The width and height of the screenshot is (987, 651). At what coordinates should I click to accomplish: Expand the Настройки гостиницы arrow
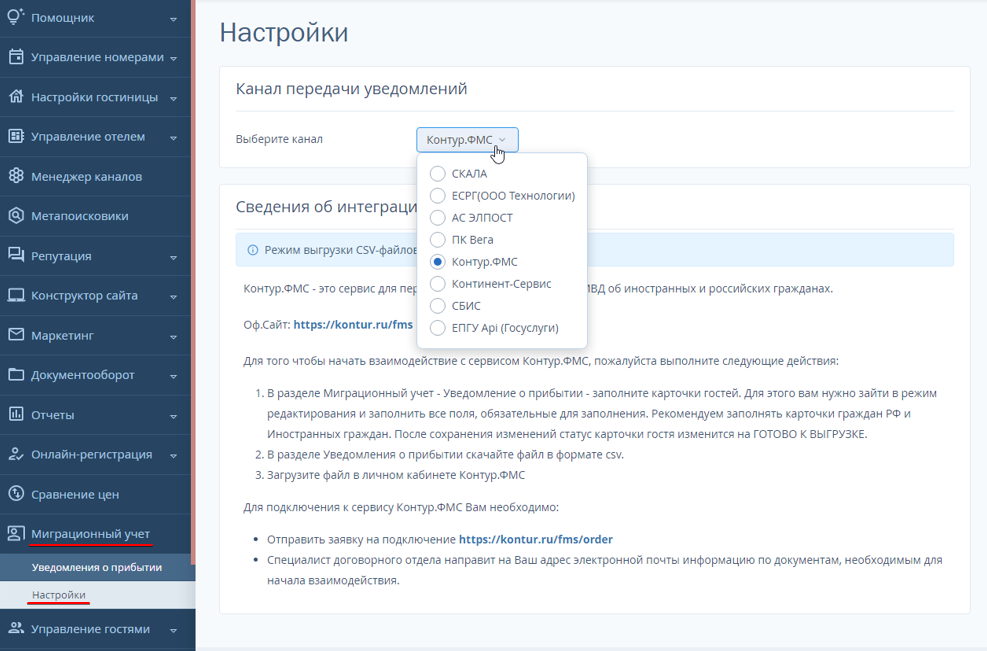pos(173,98)
